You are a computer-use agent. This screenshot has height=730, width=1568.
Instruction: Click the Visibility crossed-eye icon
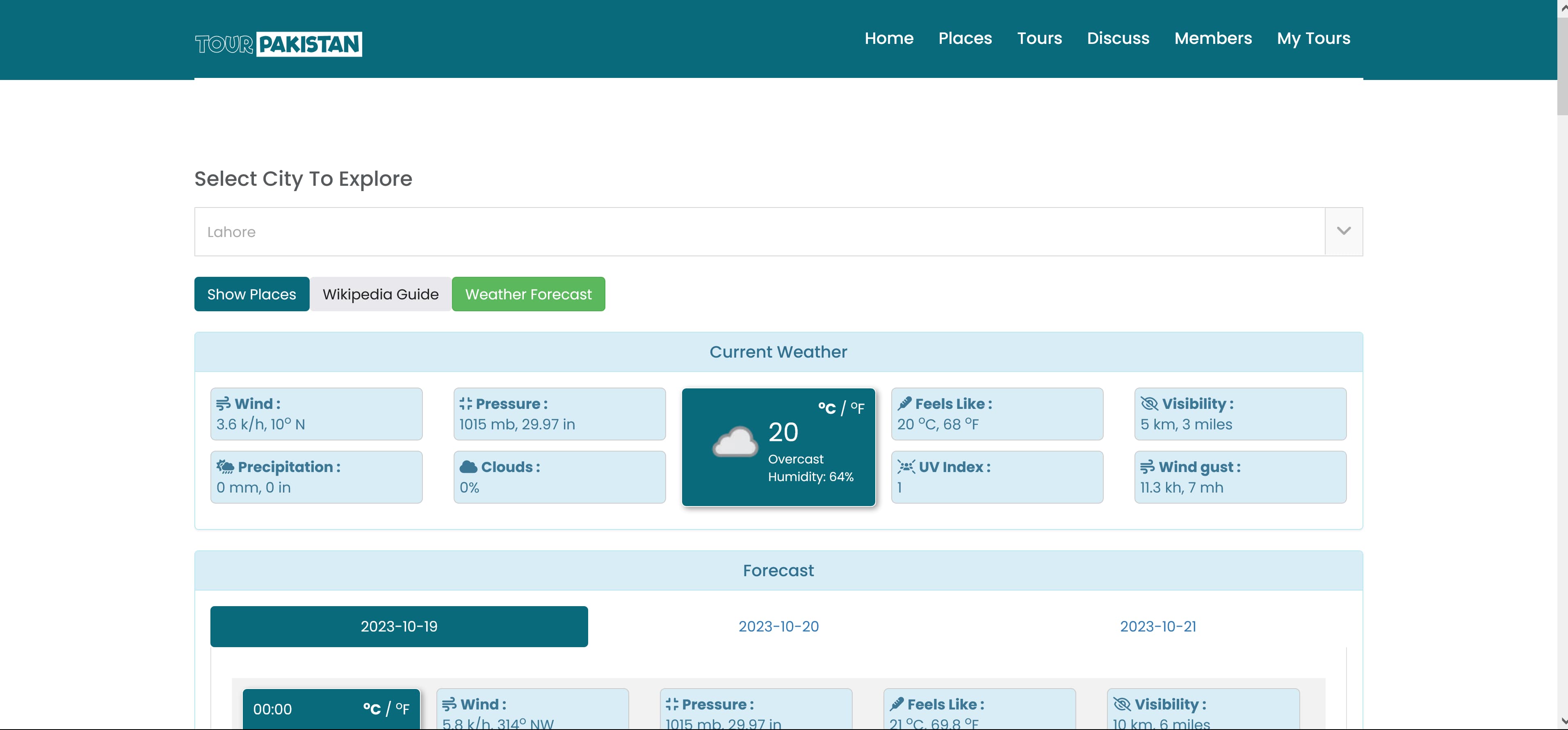point(1149,404)
